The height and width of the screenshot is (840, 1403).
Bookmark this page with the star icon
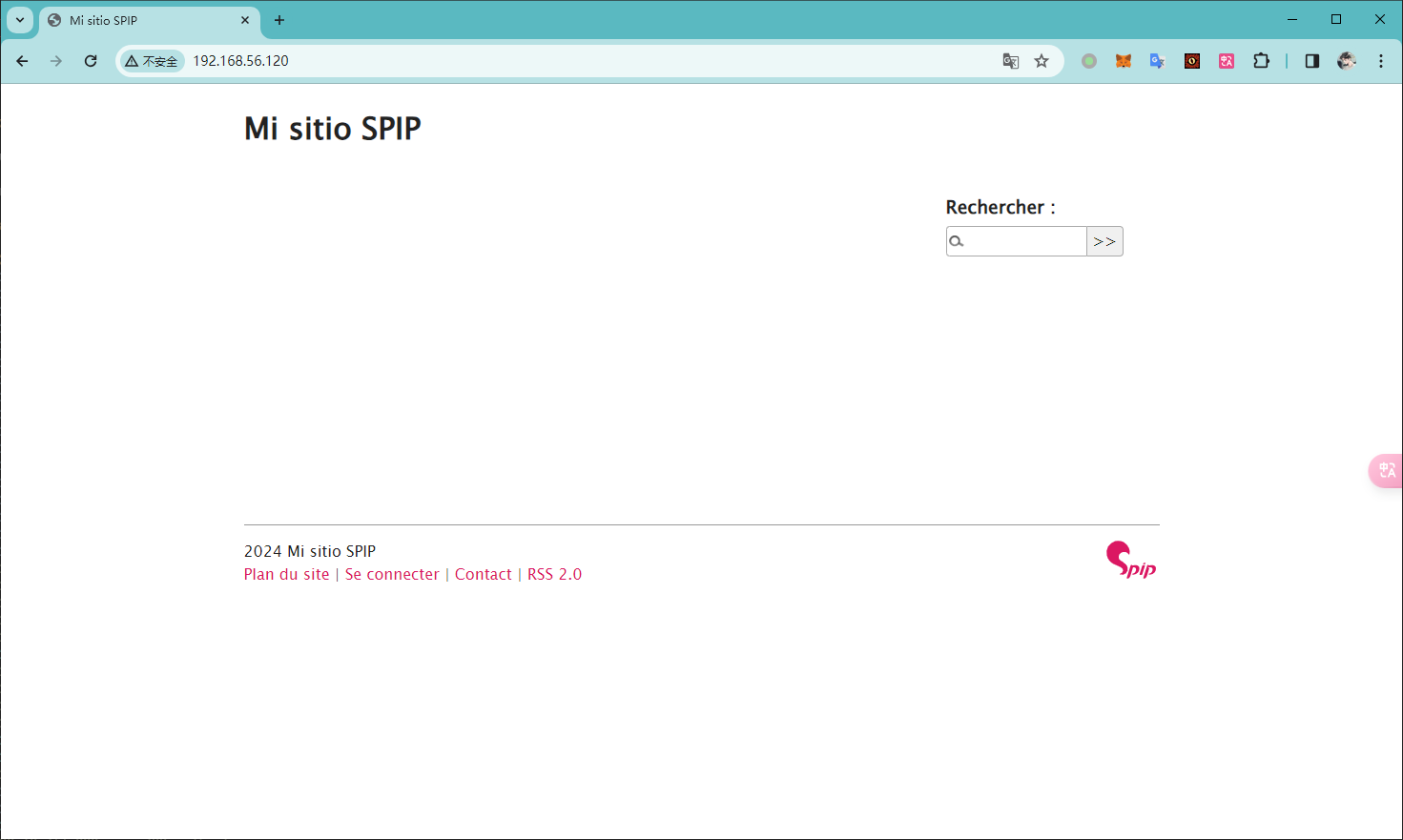point(1042,61)
